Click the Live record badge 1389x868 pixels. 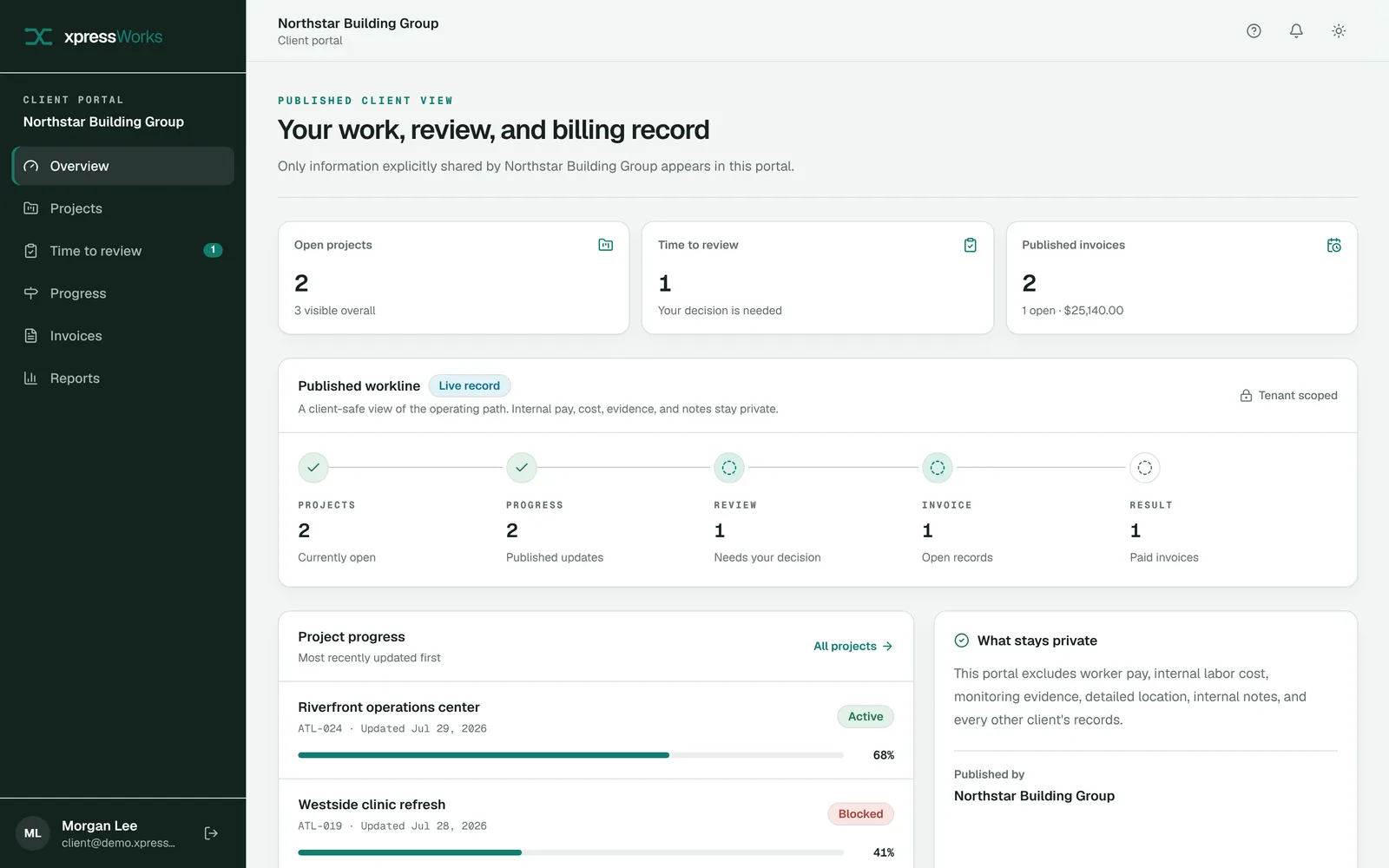(x=470, y=385)
